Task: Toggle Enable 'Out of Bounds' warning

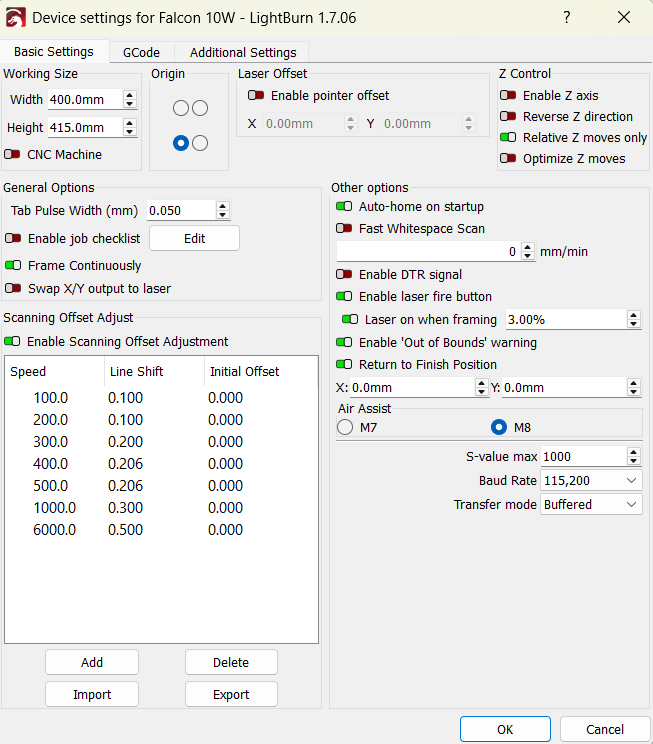Action: coord(344,342)
